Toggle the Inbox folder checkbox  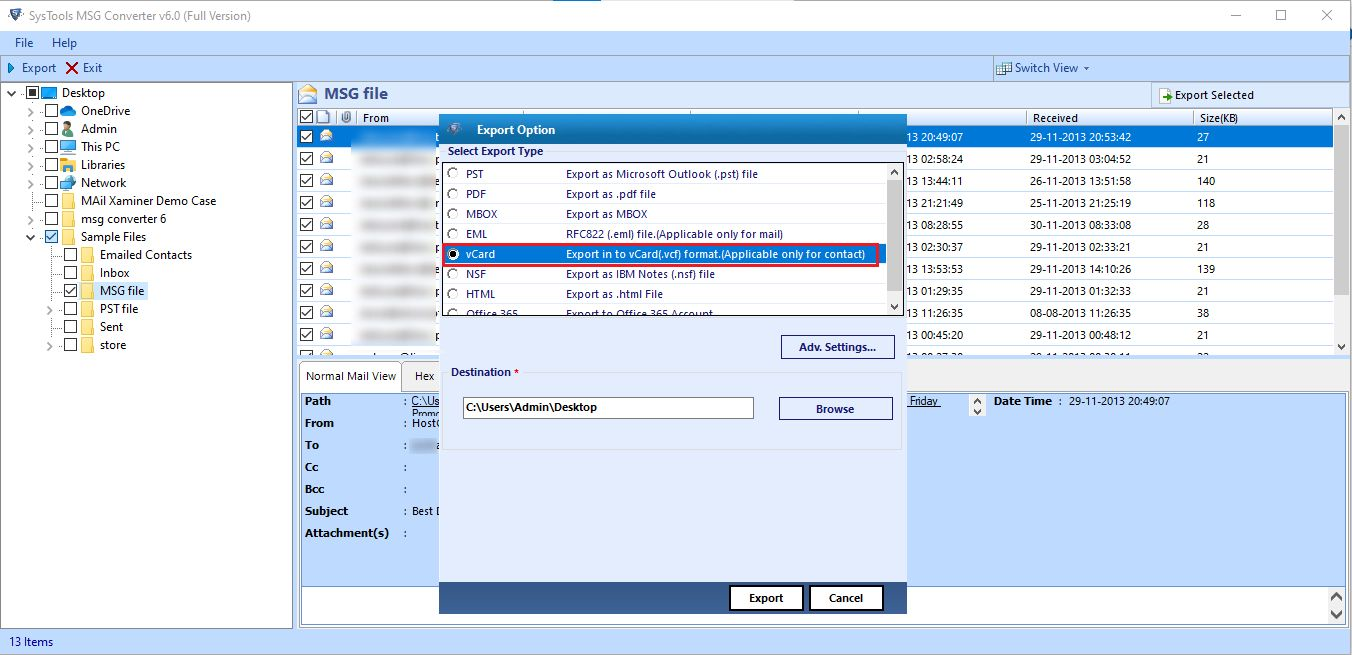[71, 273]
